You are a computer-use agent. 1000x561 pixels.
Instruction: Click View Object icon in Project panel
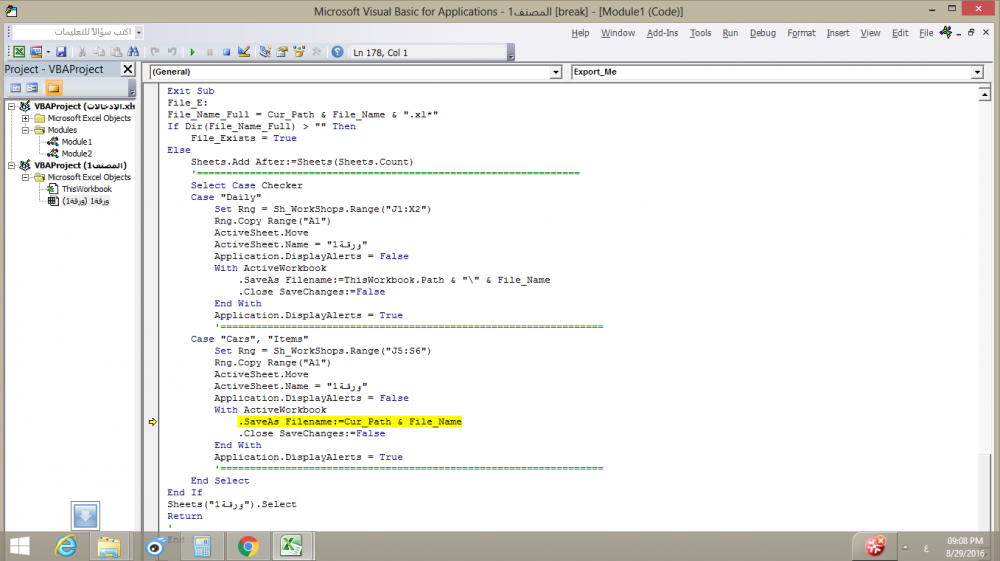click(32, 88)
